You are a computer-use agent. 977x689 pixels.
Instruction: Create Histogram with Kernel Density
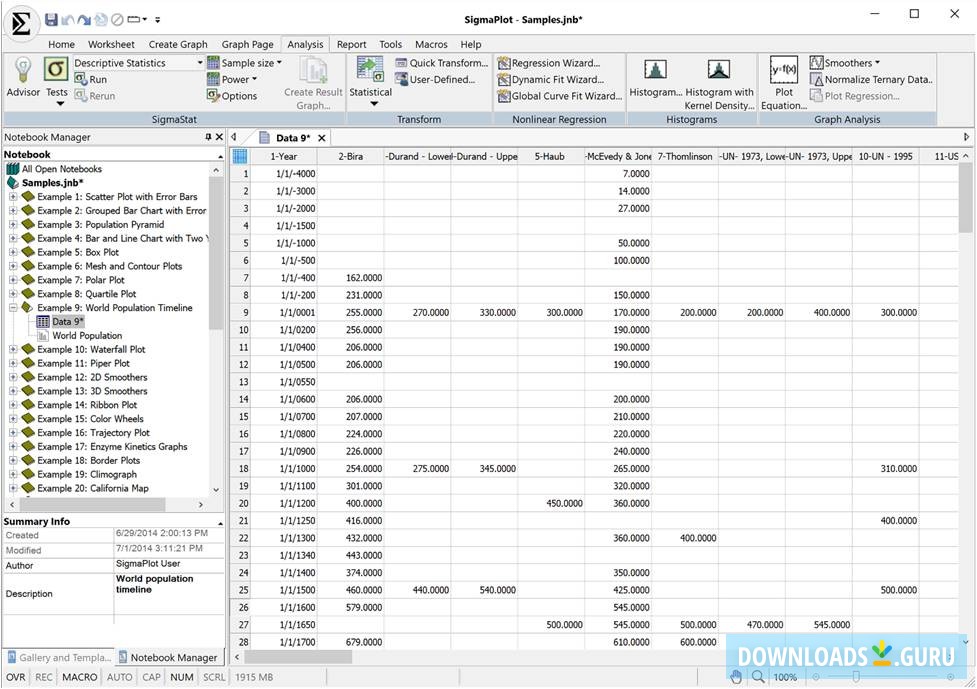tap(719, 85)
